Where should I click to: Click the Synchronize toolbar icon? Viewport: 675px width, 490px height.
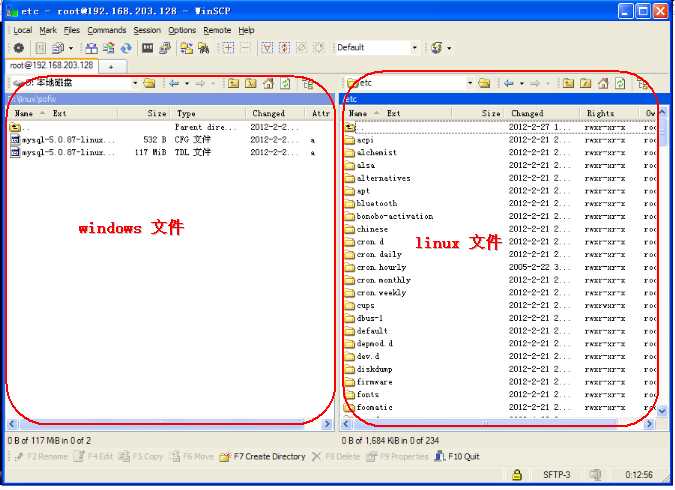click(x=108, y=48)
